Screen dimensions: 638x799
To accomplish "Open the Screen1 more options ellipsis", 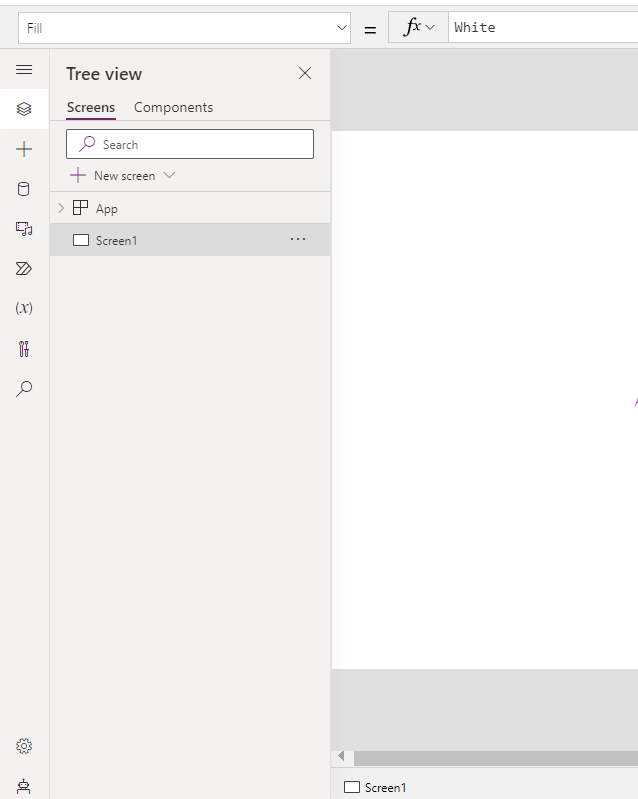I will point(298,239).
